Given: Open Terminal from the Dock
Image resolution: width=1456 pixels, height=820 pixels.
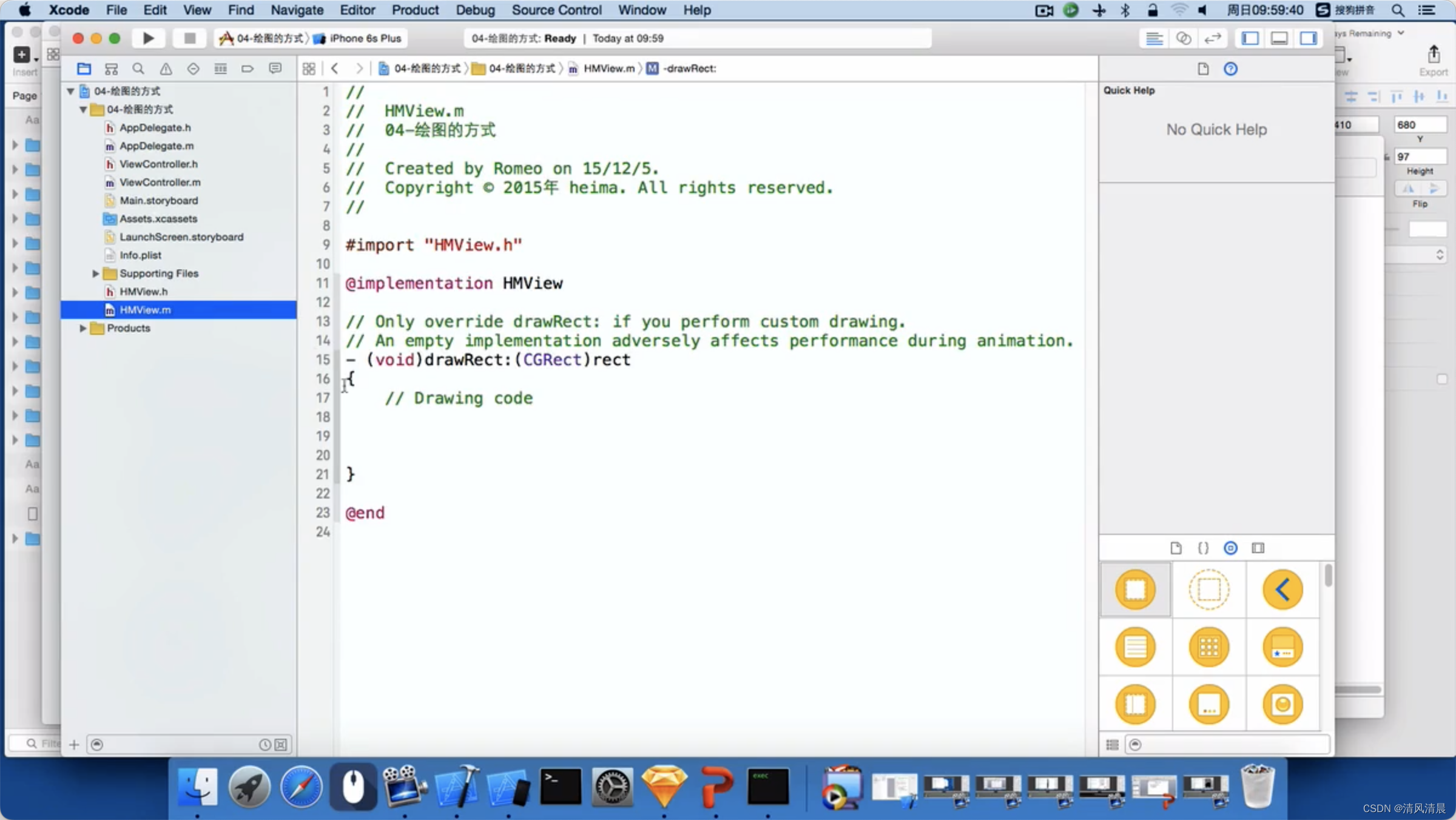Looking at the screenshot, I should [x=560, y=787].
